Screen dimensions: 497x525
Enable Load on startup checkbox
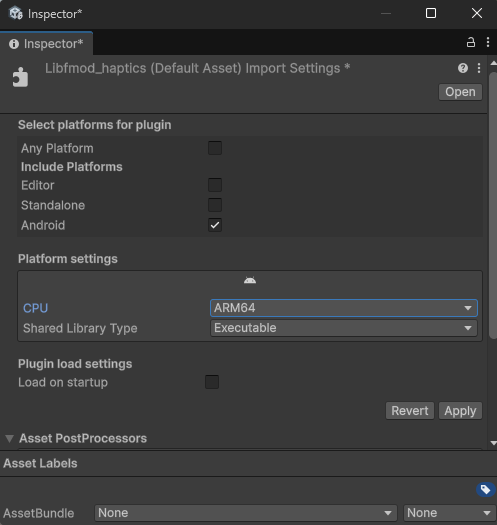point(212,382)
